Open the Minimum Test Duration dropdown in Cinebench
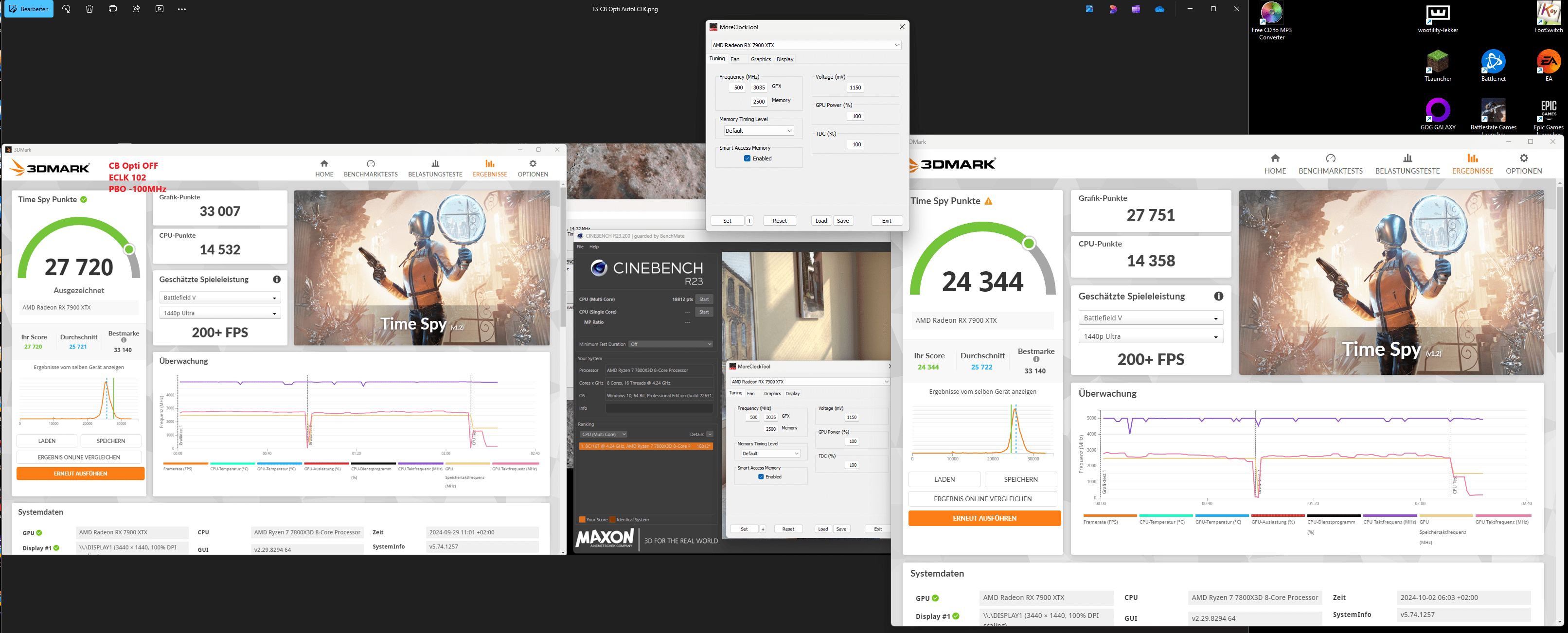The height and width of the screenshot is (633, 1568). (x=671, y=345)
